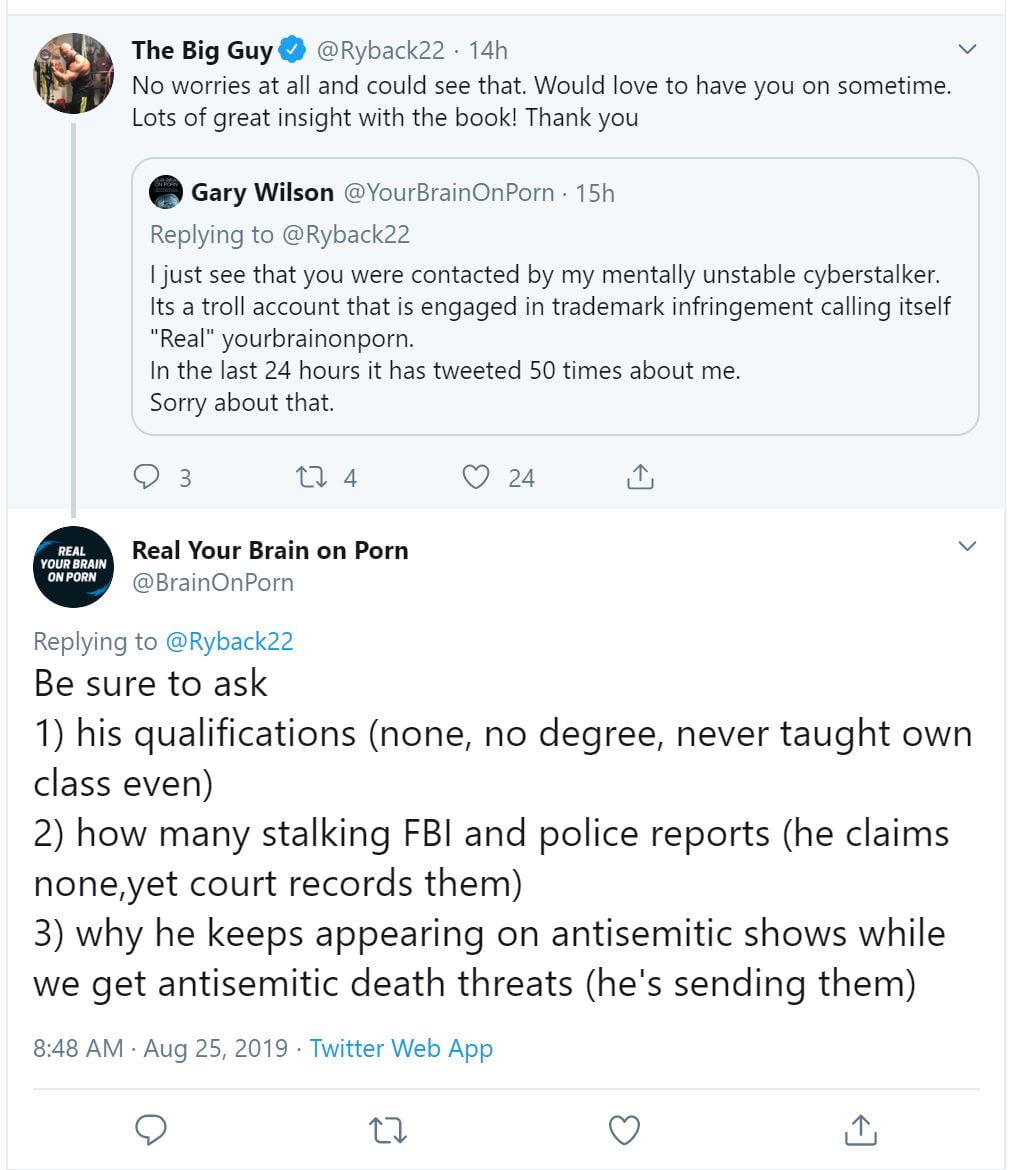Retweet the Real Your Brain on Porn tweet
Viewport: 1023px width, 1170px height.
(x=386, y=1130)
